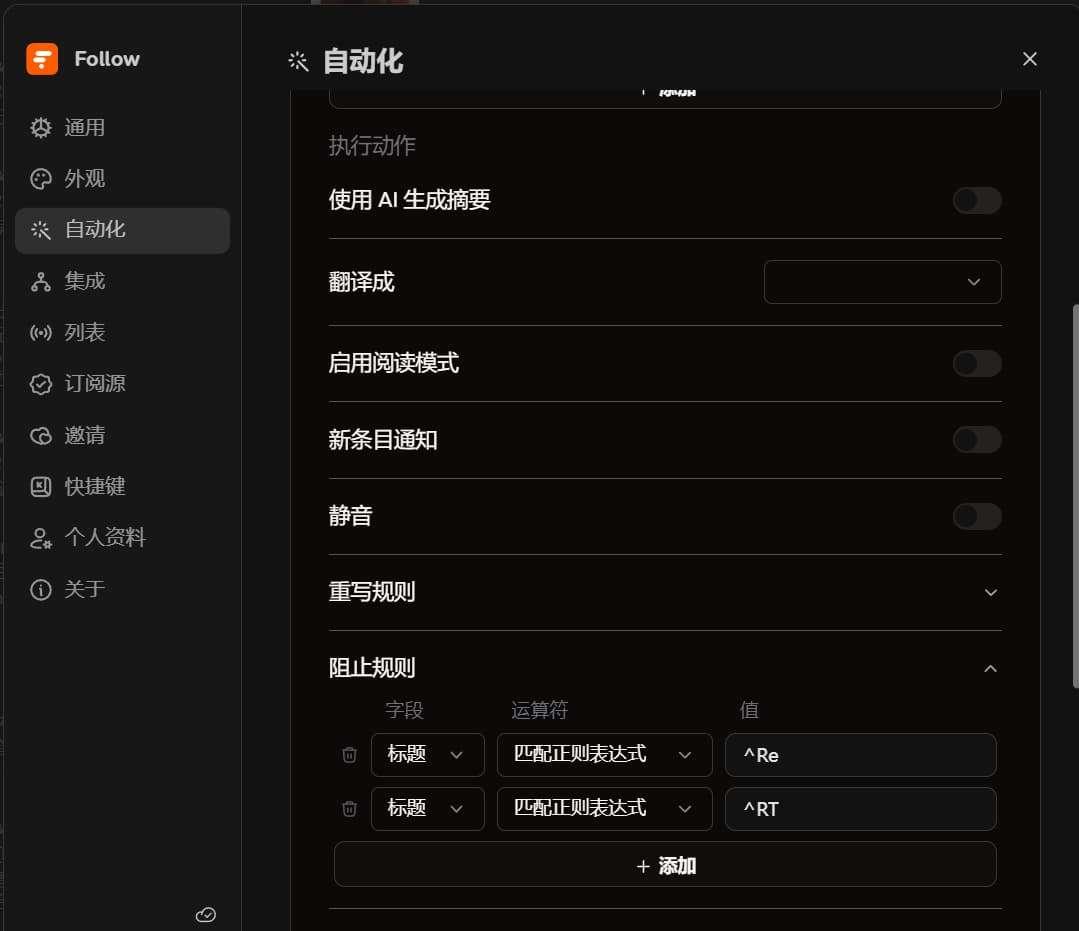Go to 快捷键 shortcuts settings
The width and height of the screenshot is (1079, 931).
(x=95, y=487)
